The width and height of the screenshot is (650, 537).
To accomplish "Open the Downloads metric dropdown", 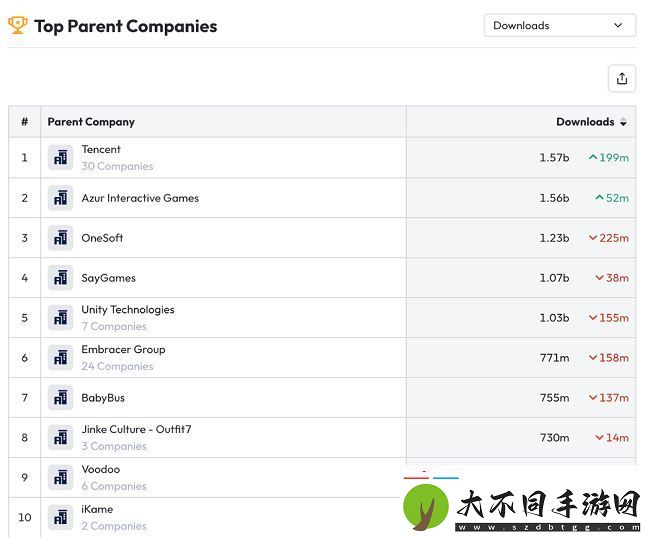I will 560,26.
